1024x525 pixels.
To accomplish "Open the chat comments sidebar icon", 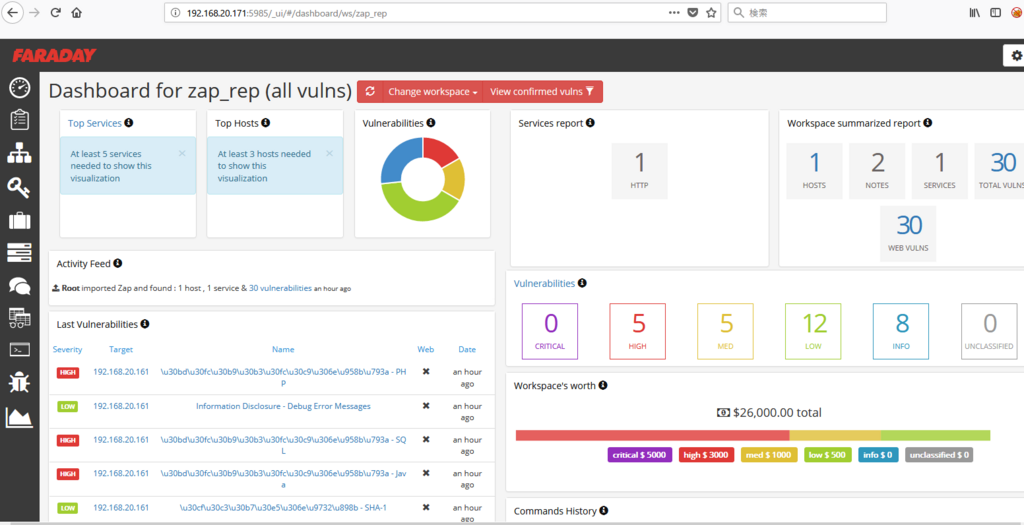I will [x=20, y=285].
